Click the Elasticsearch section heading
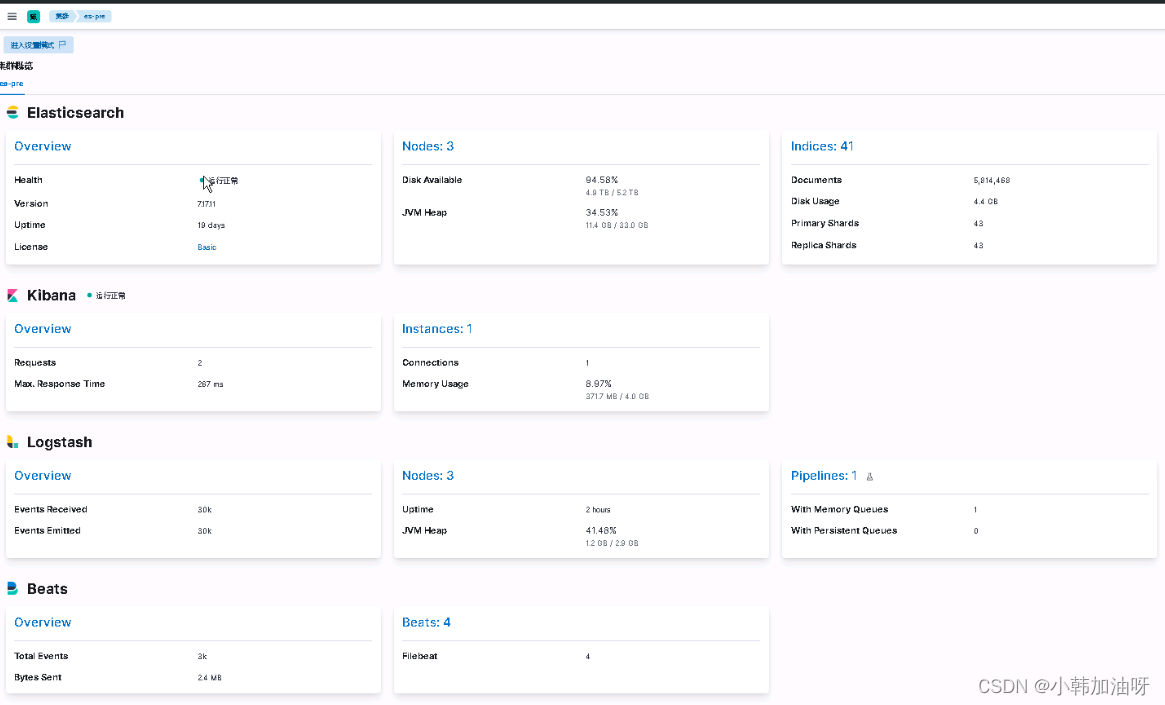Viewport: 1165px width, 705px height. (x=75, y=113)
